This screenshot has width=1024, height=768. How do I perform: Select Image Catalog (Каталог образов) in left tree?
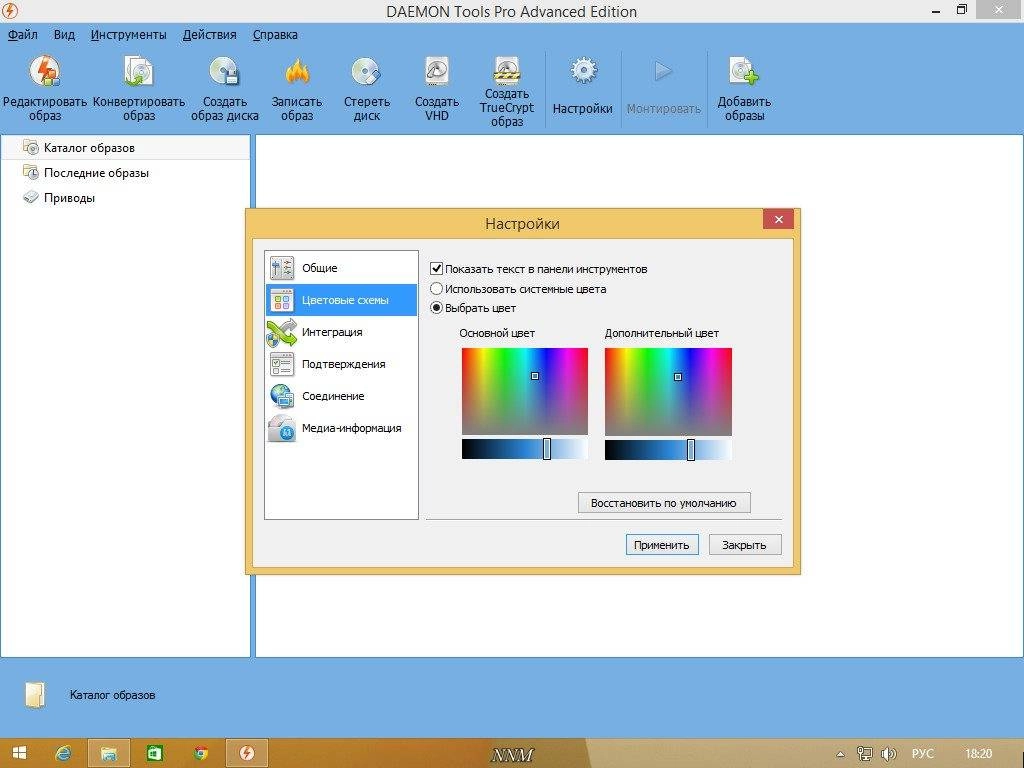tap(125, 148)
